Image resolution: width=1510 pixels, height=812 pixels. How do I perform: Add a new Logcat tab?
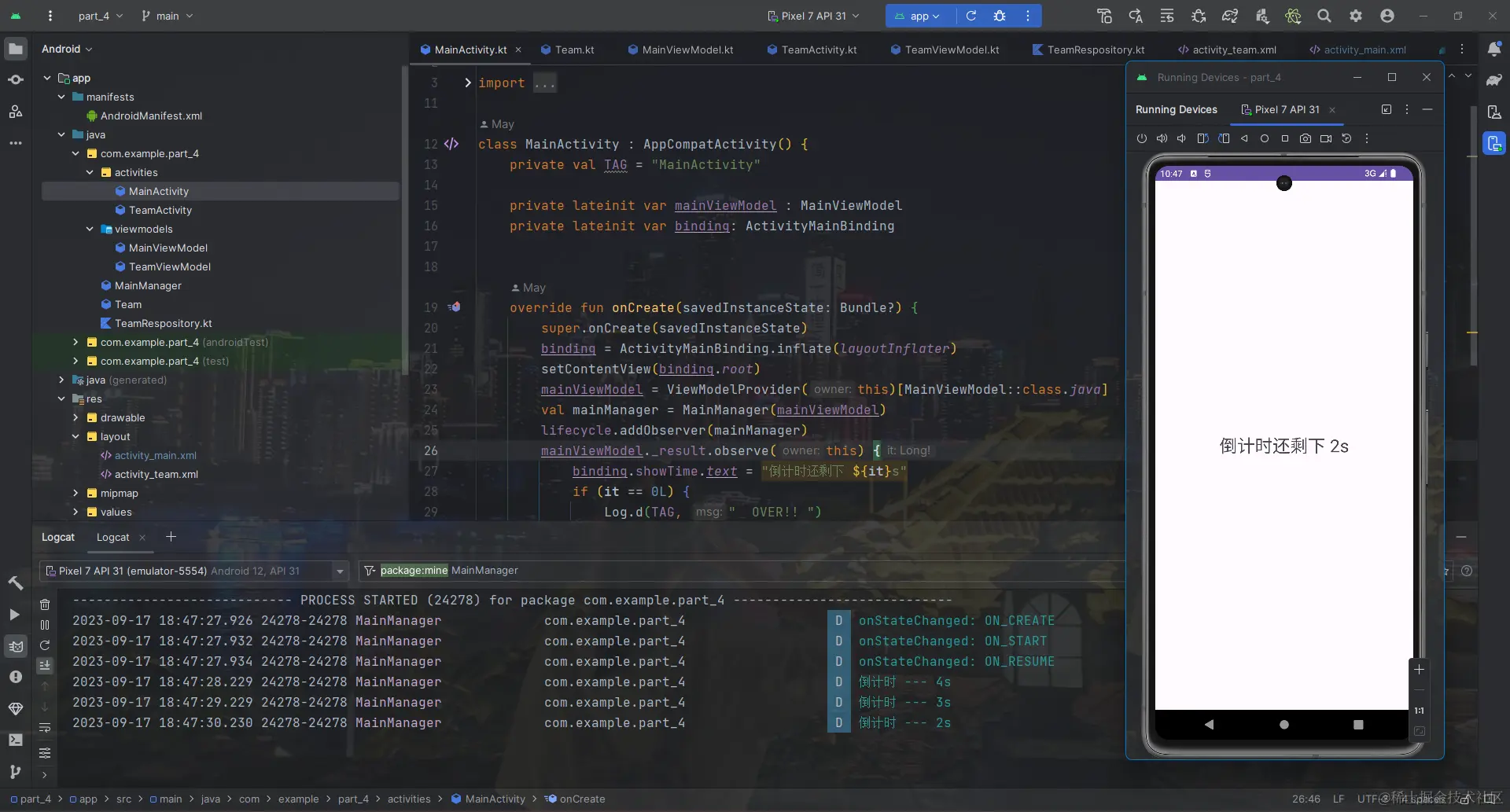(171, 537)
